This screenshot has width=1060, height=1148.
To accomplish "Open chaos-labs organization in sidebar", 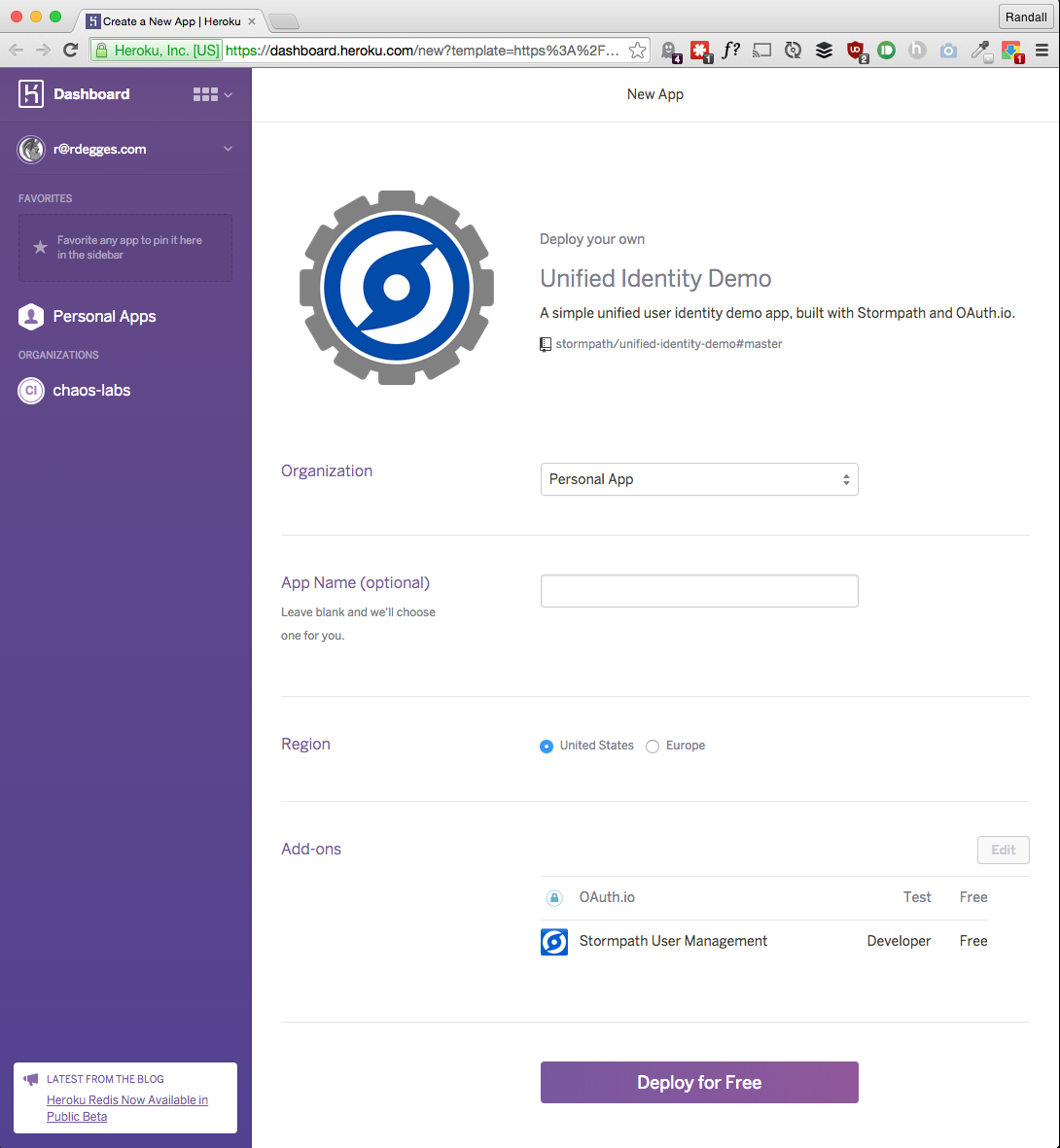I will pos(91,390).
